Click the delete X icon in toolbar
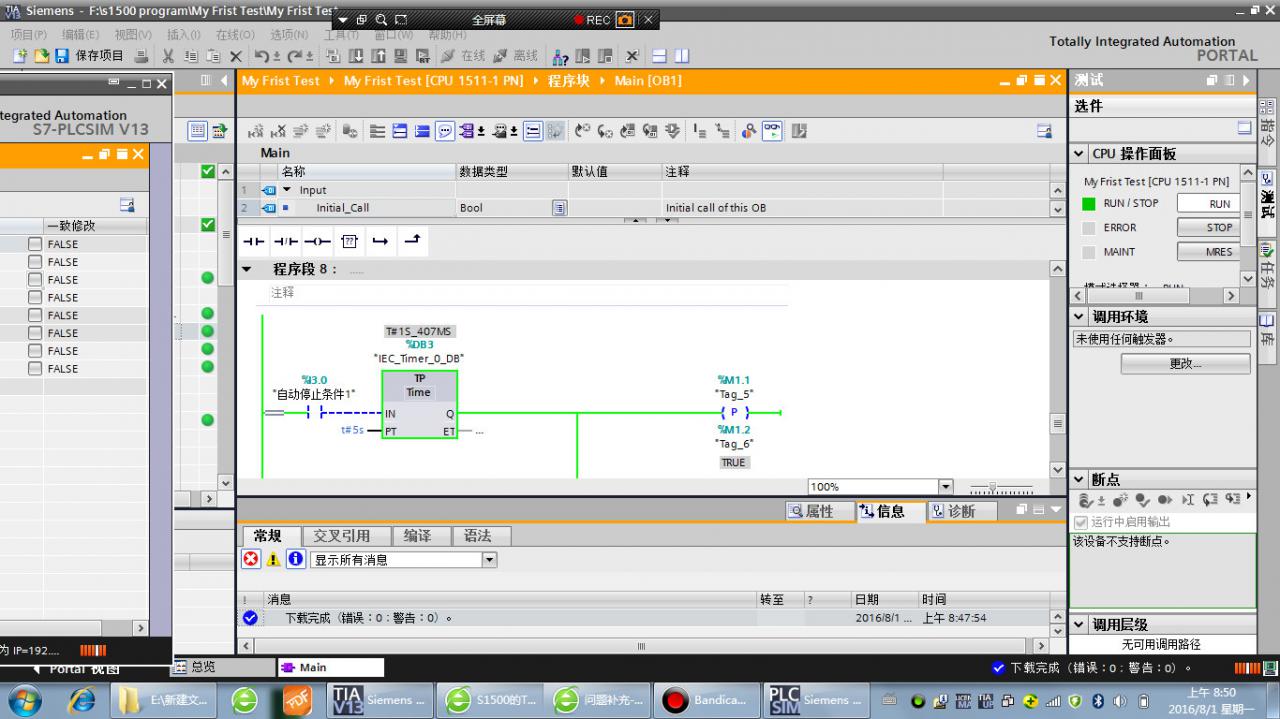 (x=236, y=56)
